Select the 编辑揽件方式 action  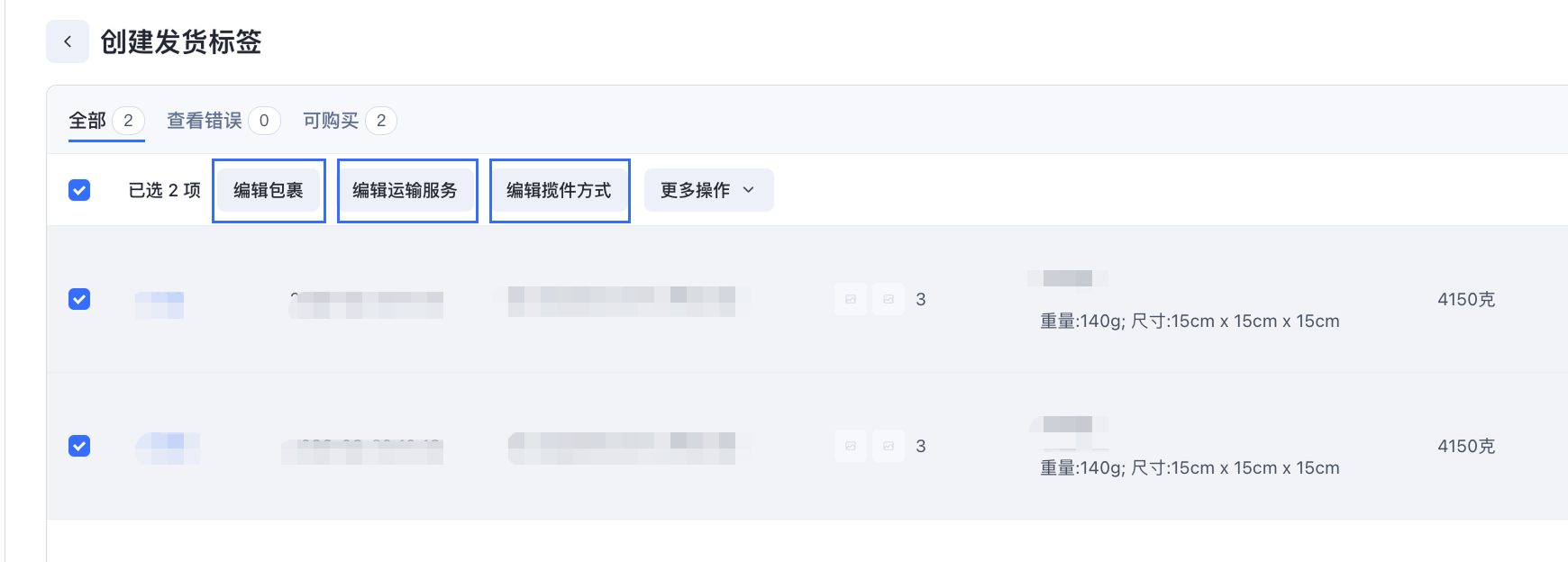(559, 190)
